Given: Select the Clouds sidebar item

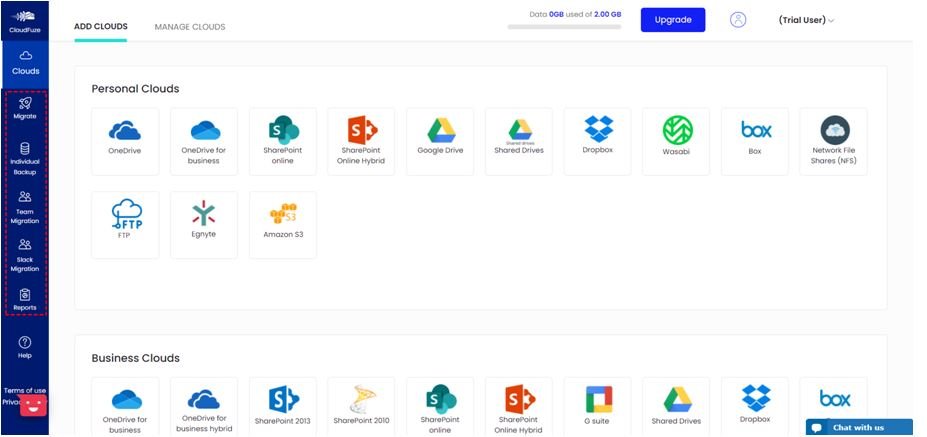Looking at the screenshot, I should (25, 63).
